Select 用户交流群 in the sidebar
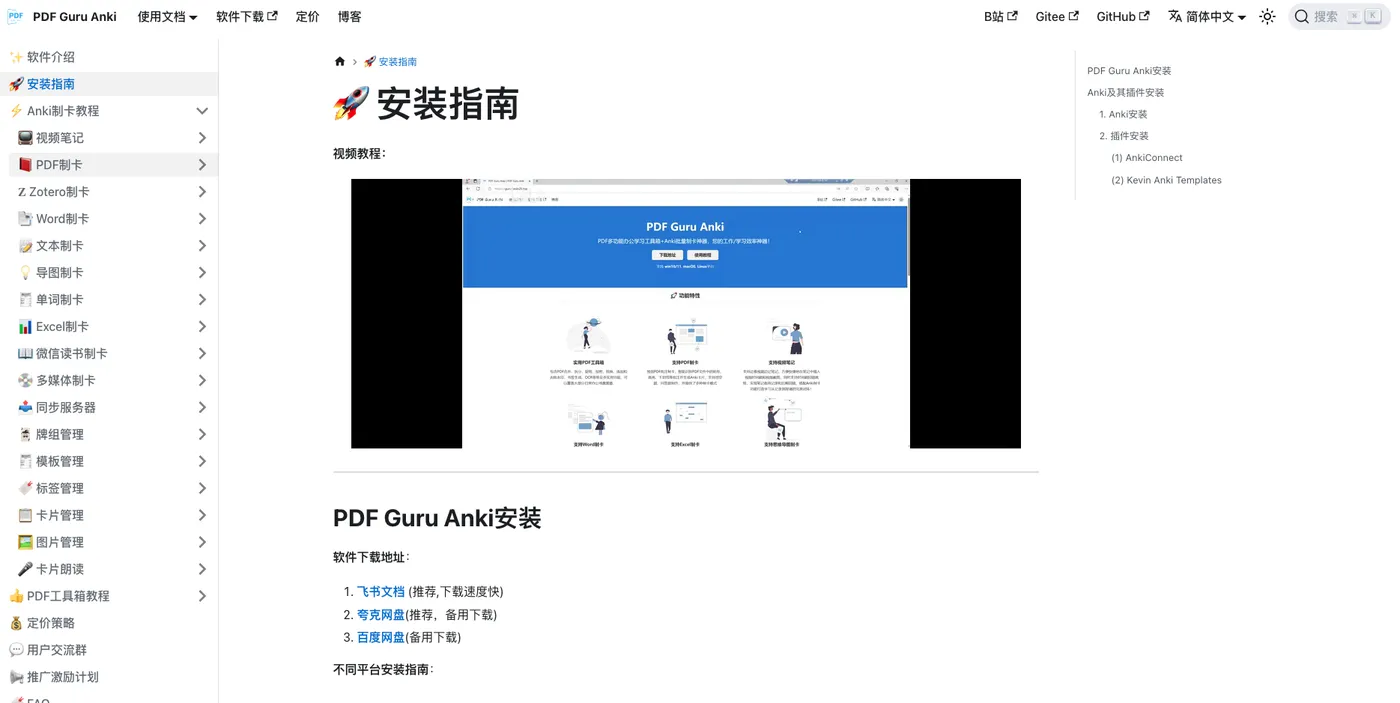Viewport: 1400px width, 703px height. (57, 650)
